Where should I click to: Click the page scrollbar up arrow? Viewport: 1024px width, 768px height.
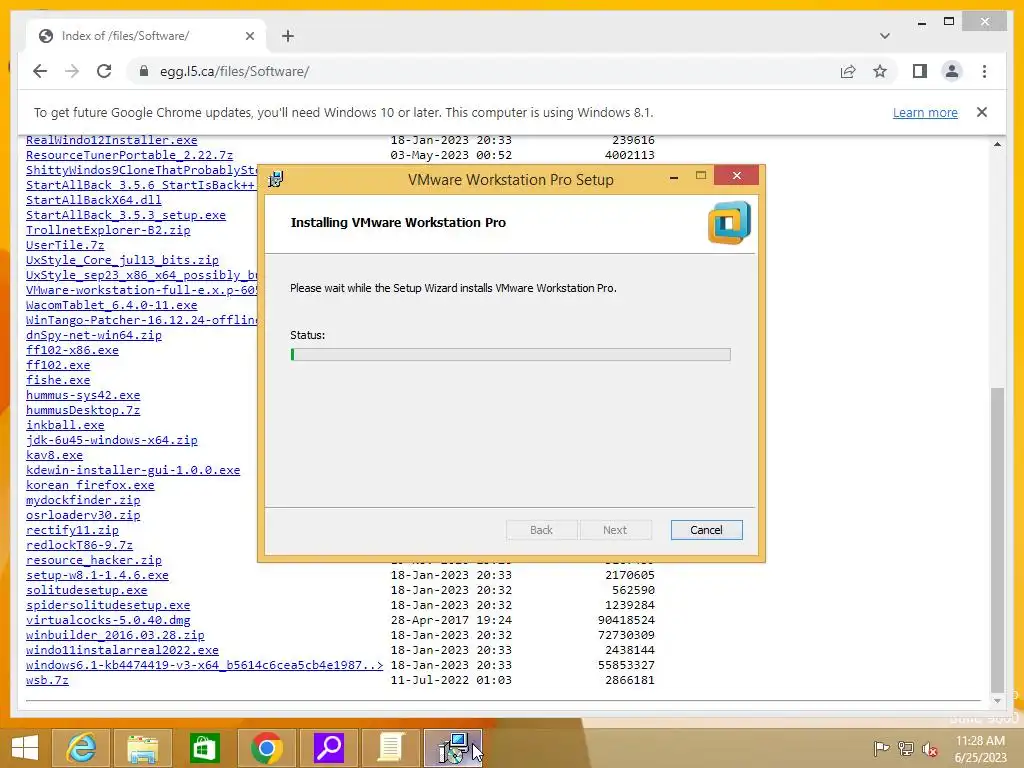click(997, 144)
